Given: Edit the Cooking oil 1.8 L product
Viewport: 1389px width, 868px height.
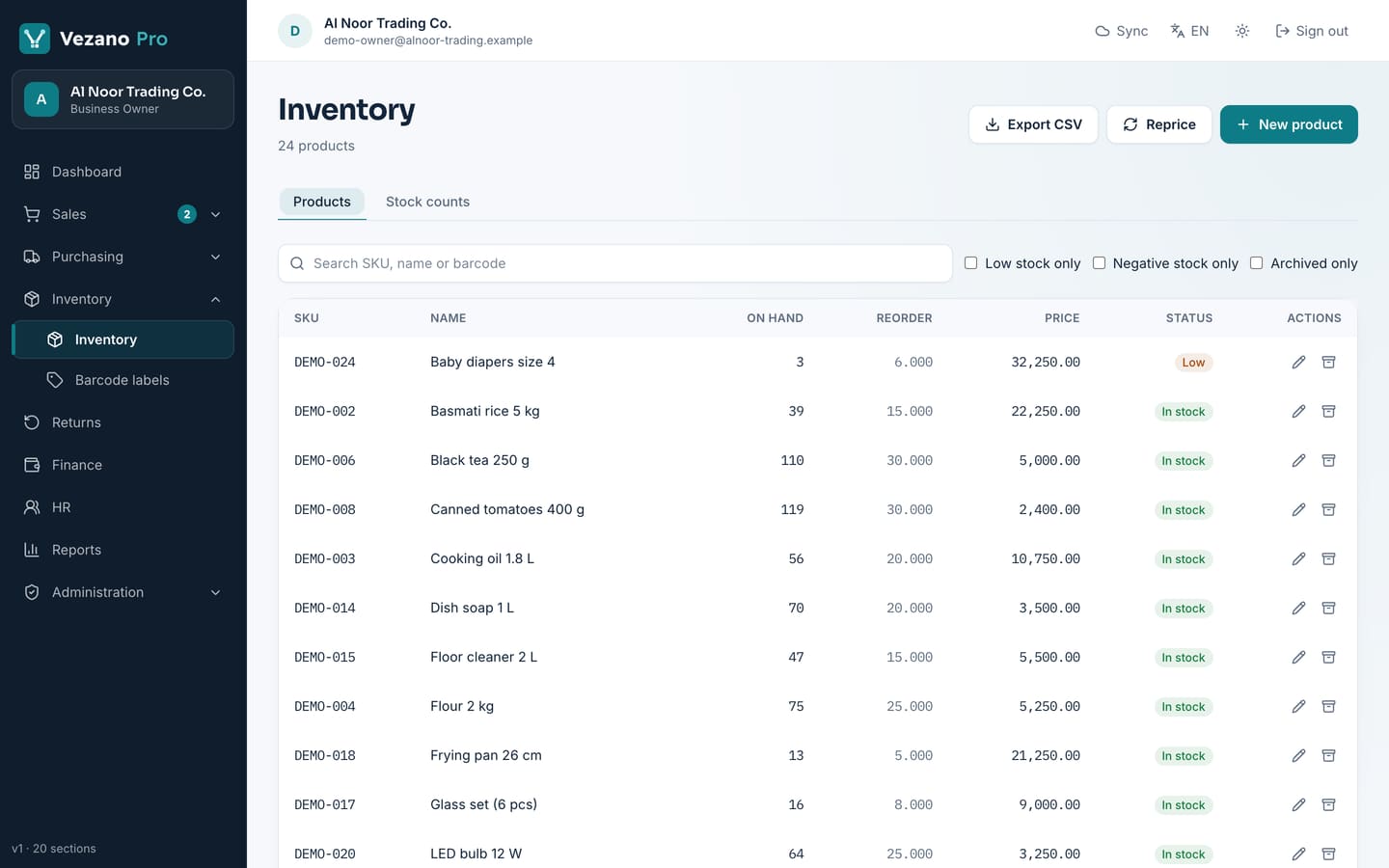Looking at the screenshot, I should pyautogui.click(x=1298, y=559).
